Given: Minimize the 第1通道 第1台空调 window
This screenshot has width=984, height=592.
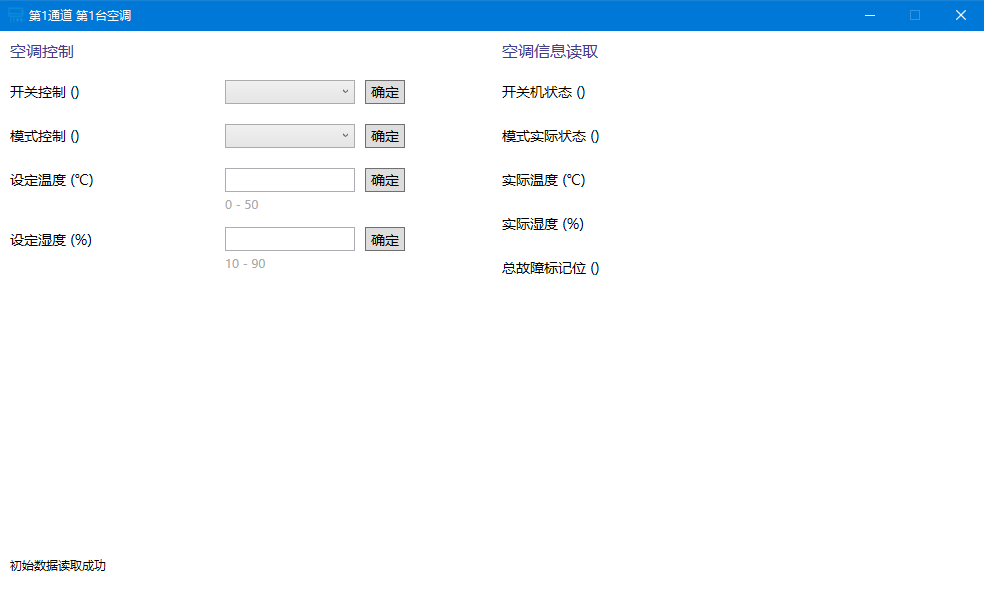Looking at the screenshot, I should click(x=870, y=15).
